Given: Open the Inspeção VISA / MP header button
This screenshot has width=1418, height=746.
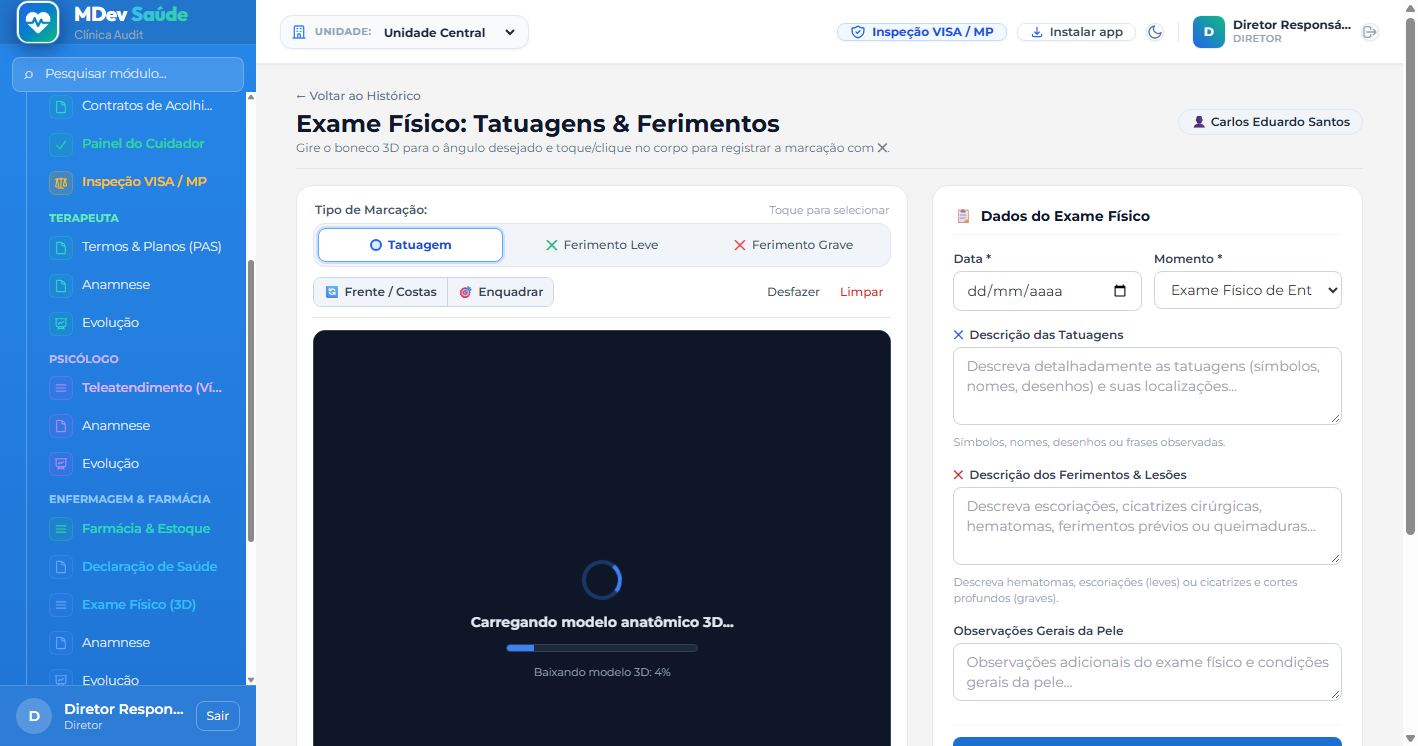Looking at the screenshot, I should (x=922, y=32).
